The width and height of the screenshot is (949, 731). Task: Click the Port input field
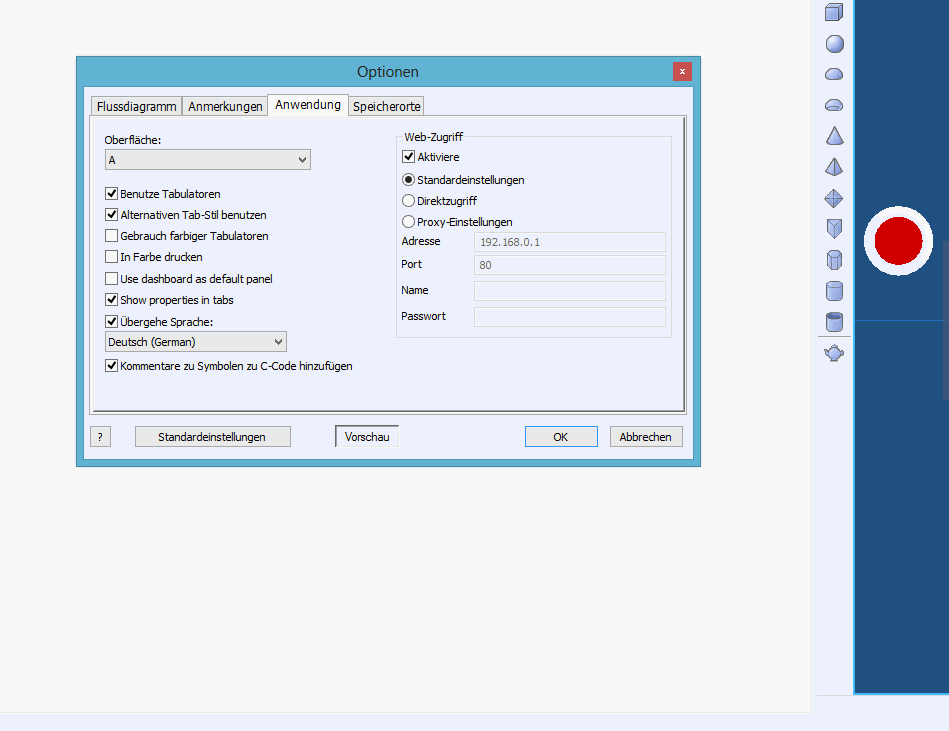(x=570, y=265)
